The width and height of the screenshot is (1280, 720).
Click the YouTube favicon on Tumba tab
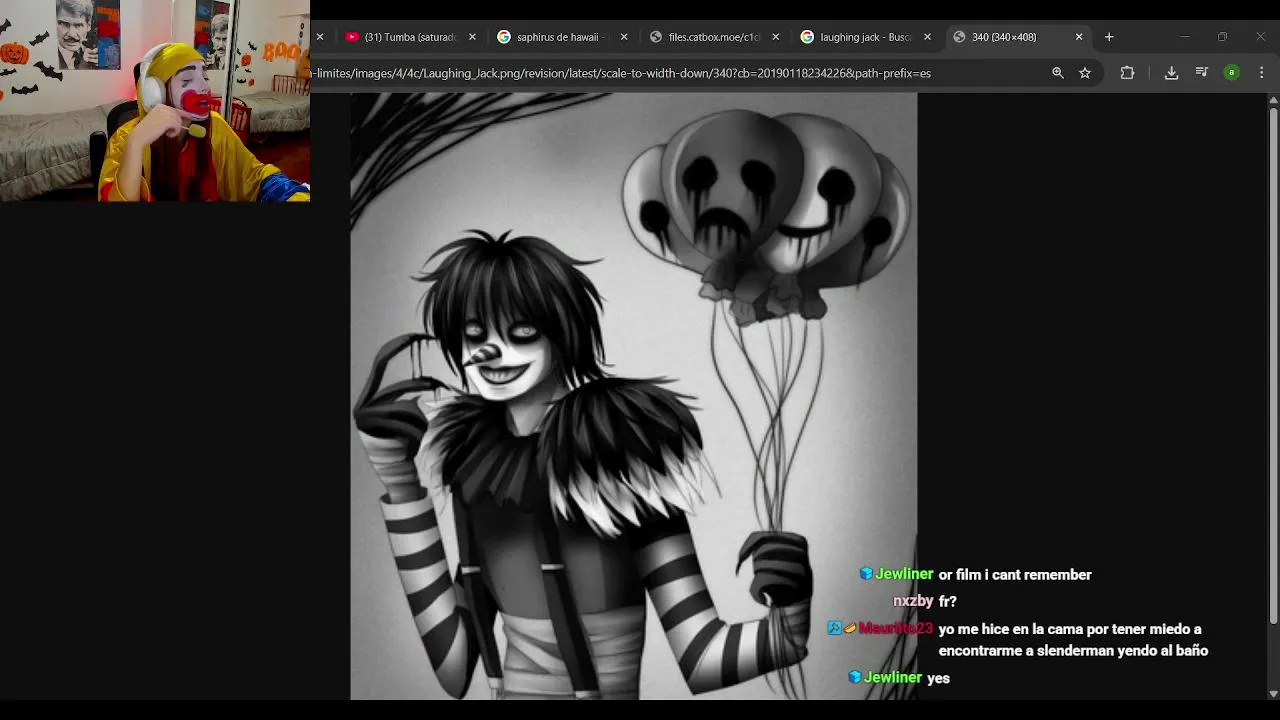[352, 37]
